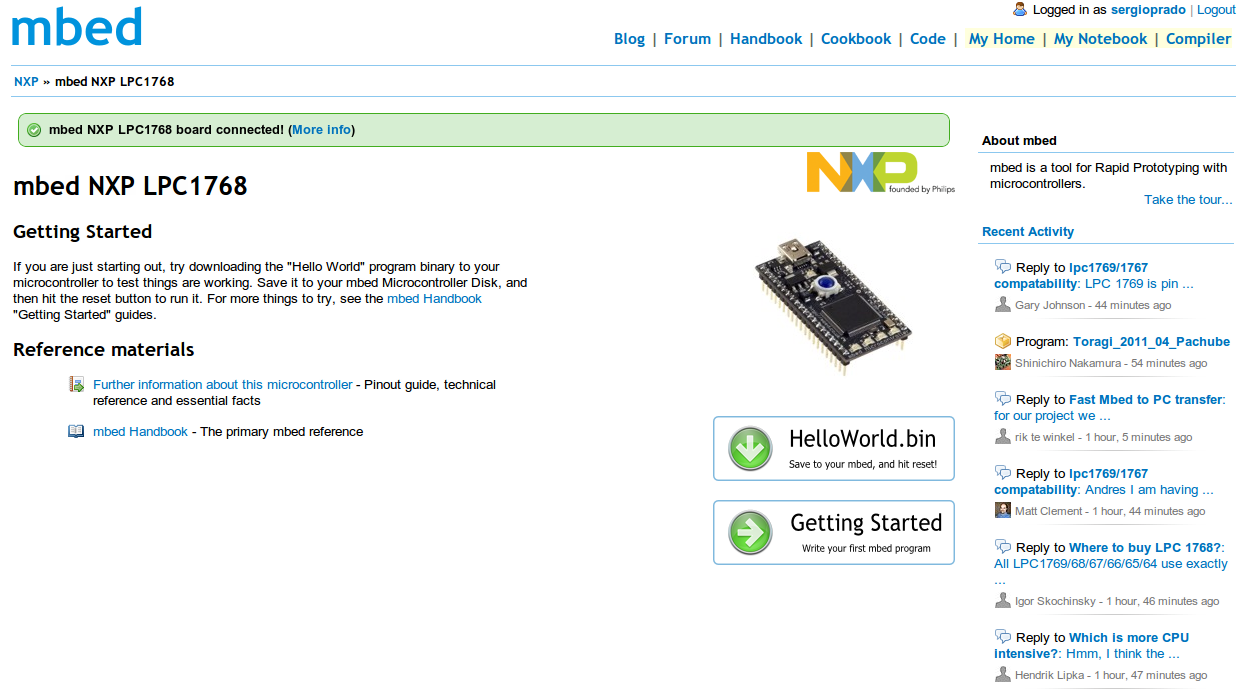
Task: Click Getting Started button, write your first program
Action: (834, 532)
